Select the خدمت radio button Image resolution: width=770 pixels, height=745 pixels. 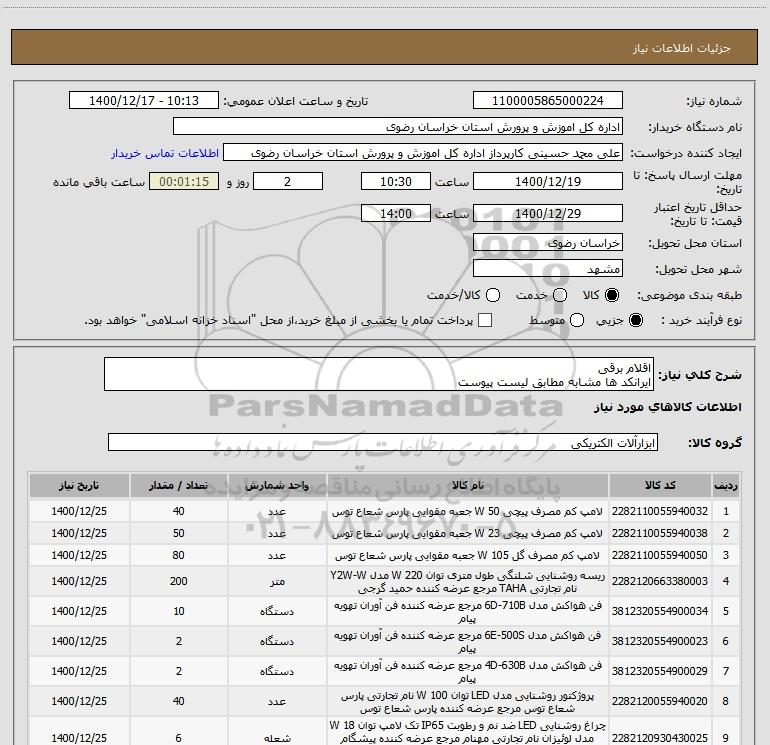coord(560,295)
